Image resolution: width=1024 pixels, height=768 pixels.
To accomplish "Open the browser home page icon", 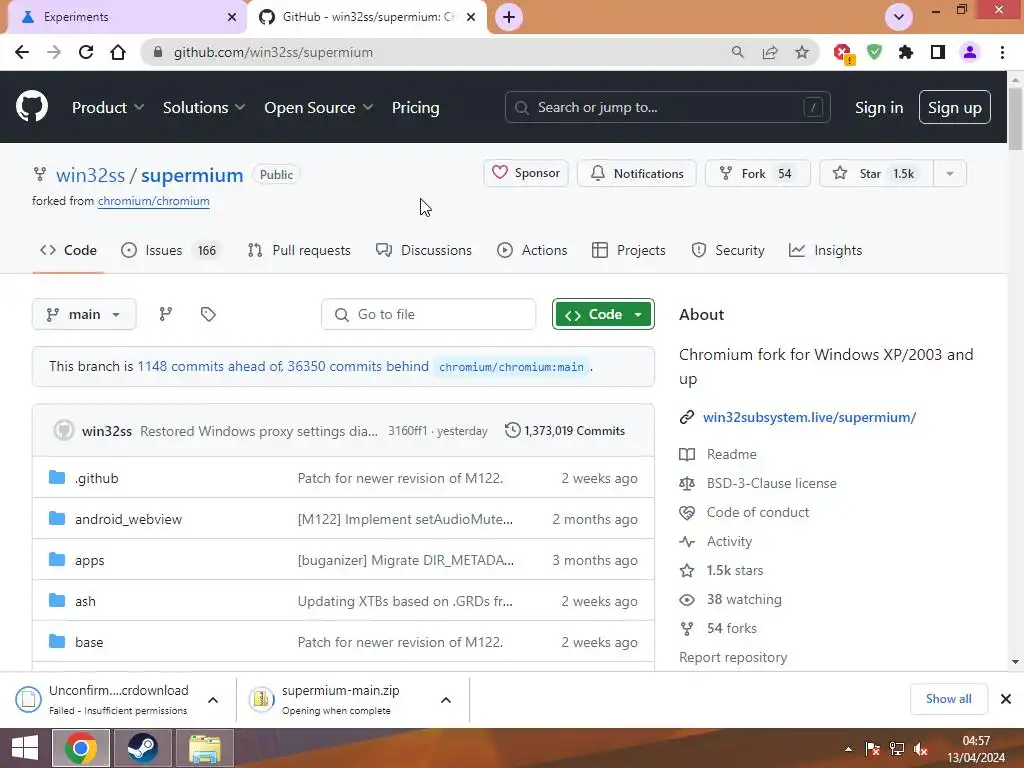I will 118,52.
